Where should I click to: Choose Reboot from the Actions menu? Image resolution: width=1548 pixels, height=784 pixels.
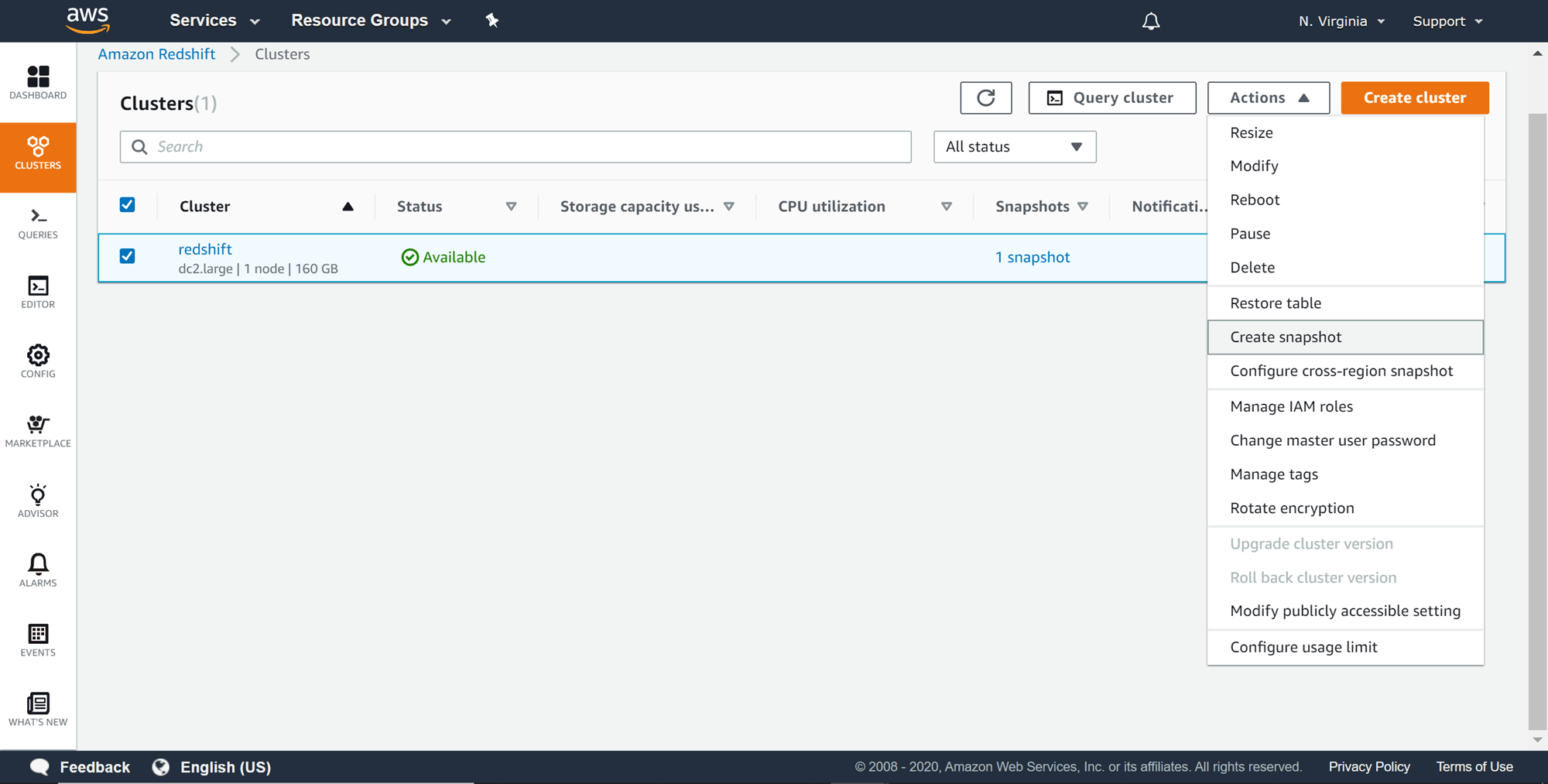pos(1255,199)
